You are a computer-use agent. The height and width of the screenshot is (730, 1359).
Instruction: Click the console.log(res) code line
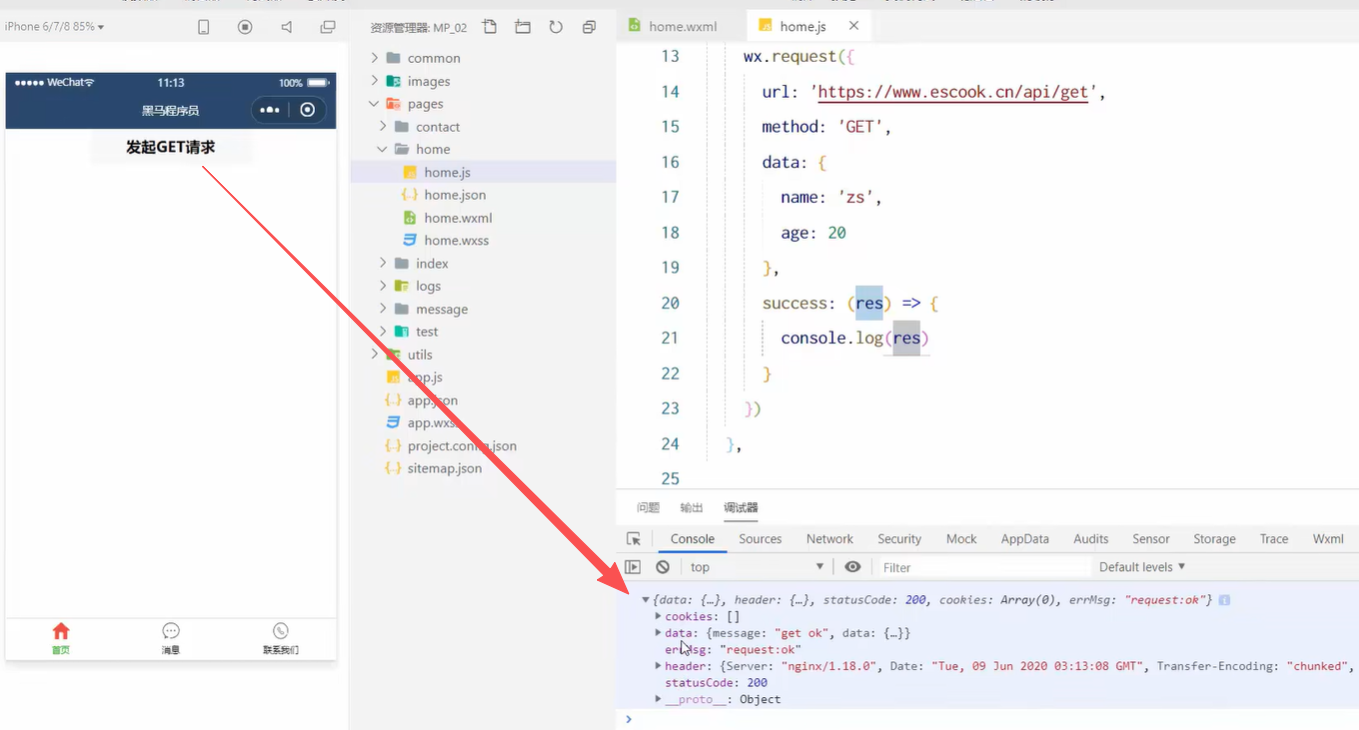(854, 338)
